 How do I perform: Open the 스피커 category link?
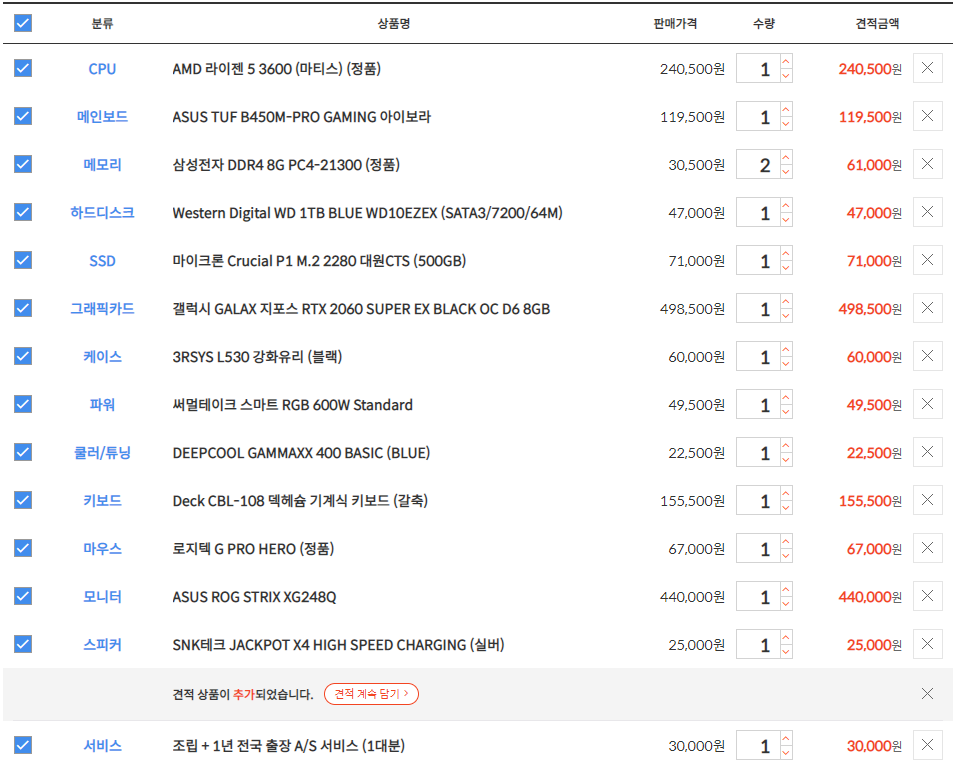coord(102,644)
